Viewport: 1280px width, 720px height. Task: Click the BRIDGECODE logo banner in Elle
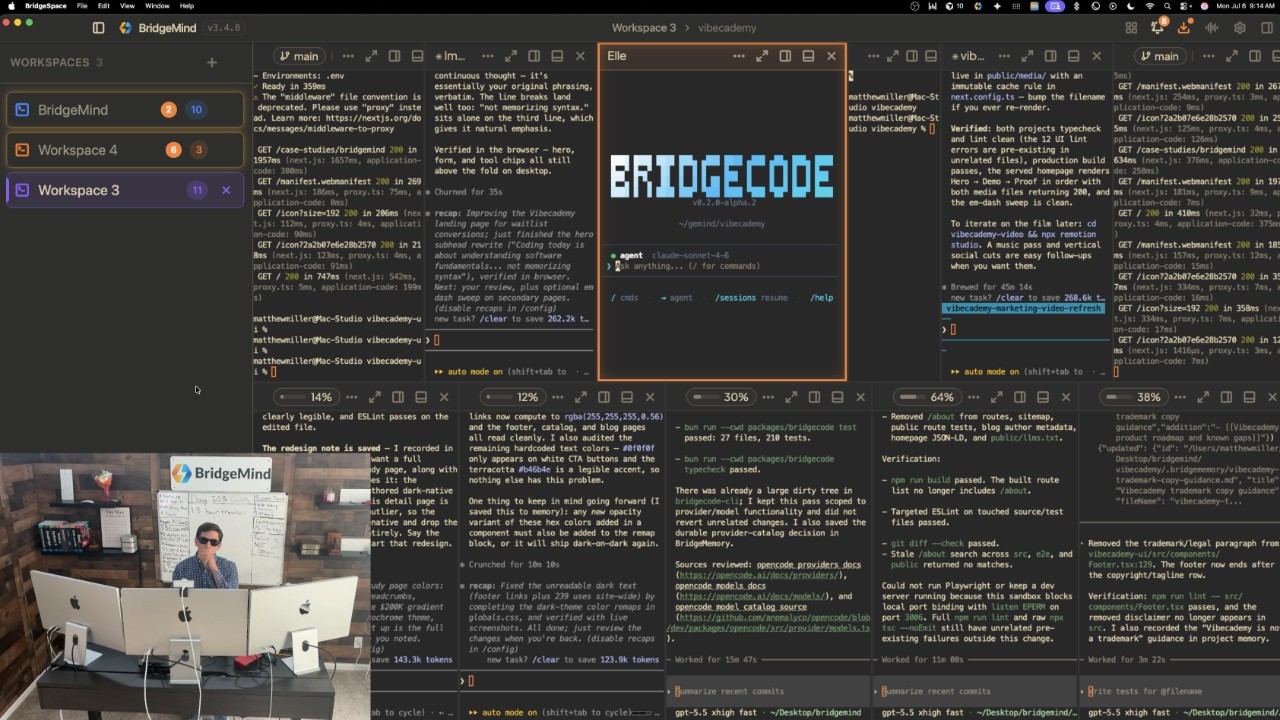[x=722, y=177]
